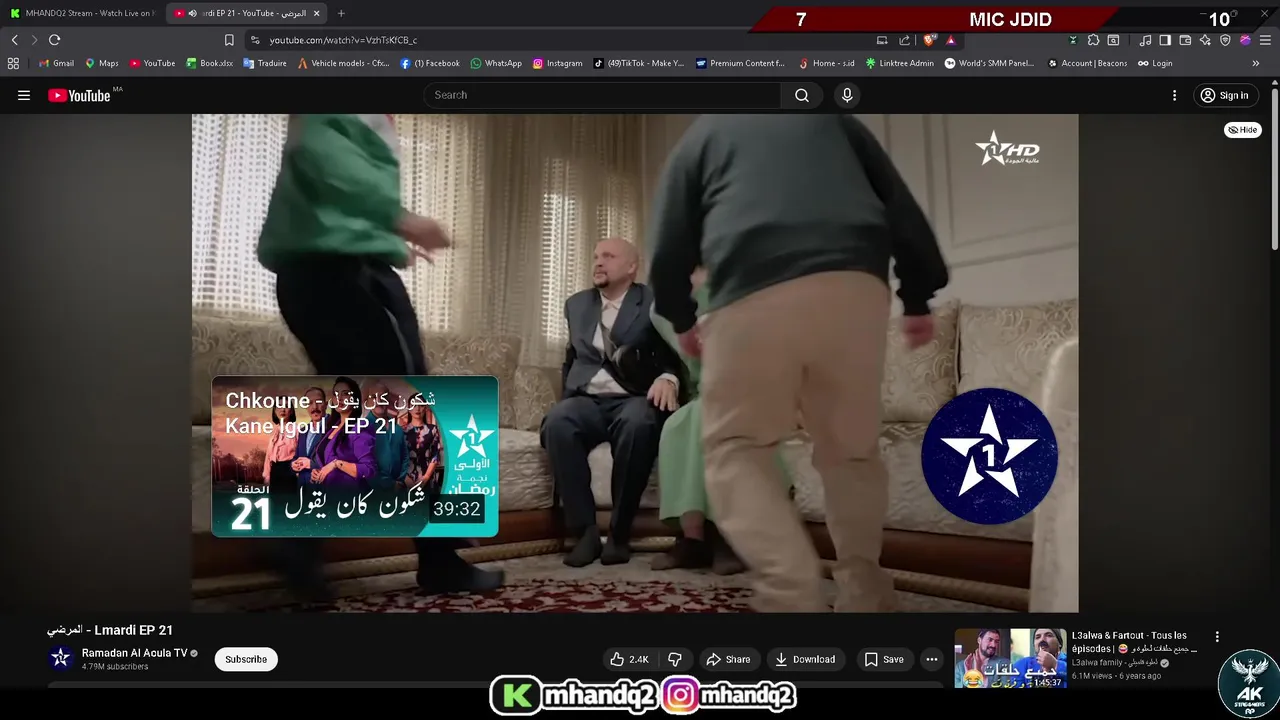Screen dimensions: 1280x720
Task: Open the Ramadan Al Aoula TV channel name
Action: 134,653
